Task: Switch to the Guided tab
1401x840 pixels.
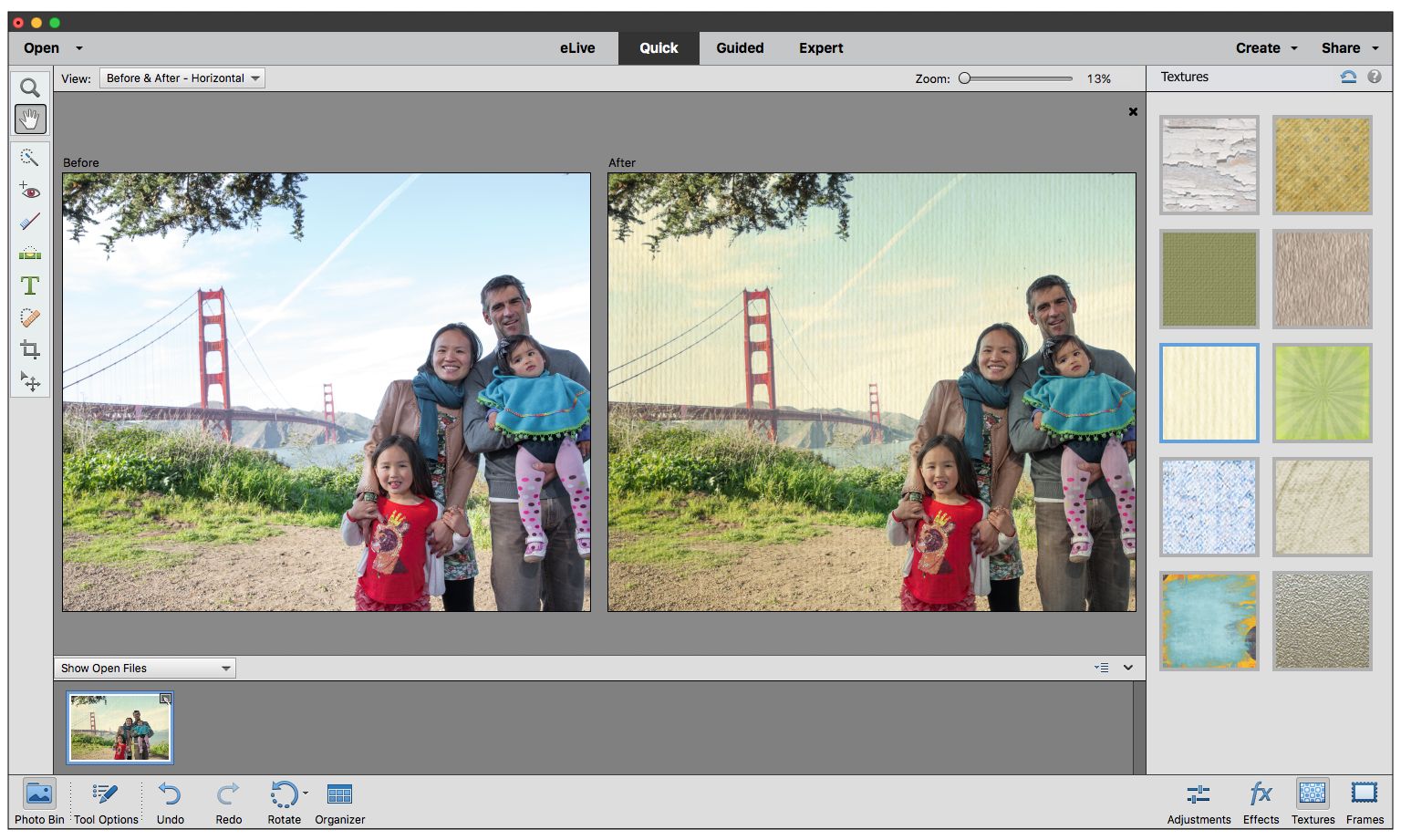Action: point(740,48)
